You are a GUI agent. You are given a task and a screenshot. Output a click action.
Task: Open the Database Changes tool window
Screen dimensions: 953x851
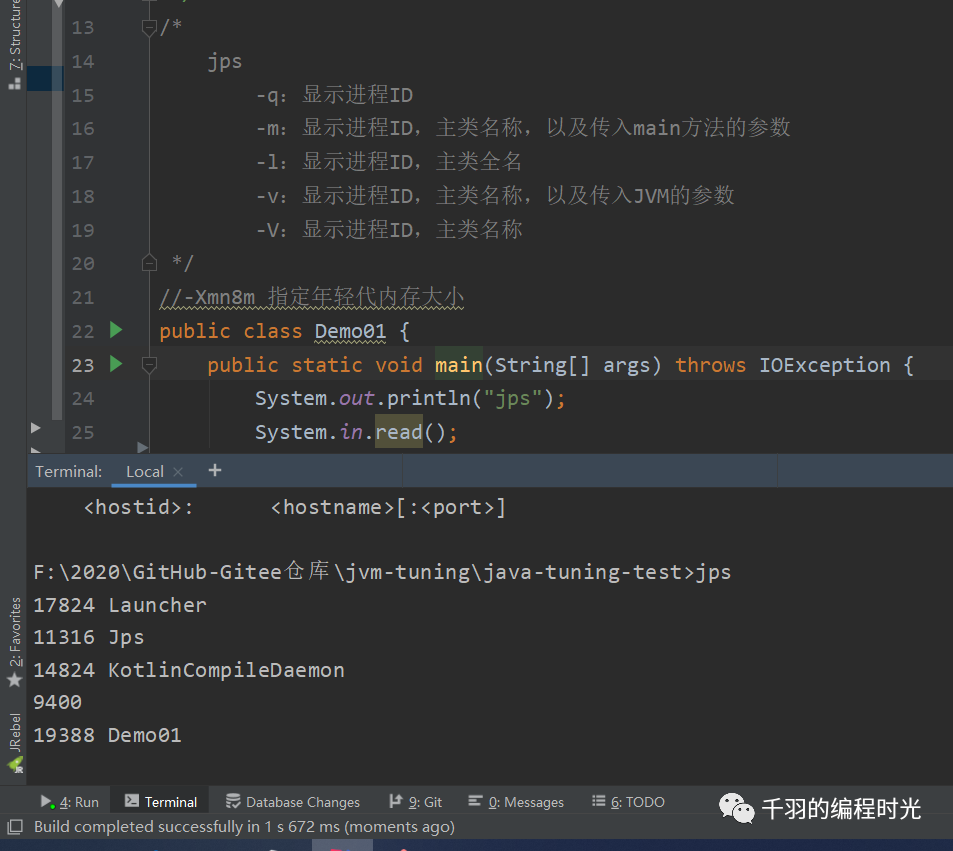coord(292,801)
